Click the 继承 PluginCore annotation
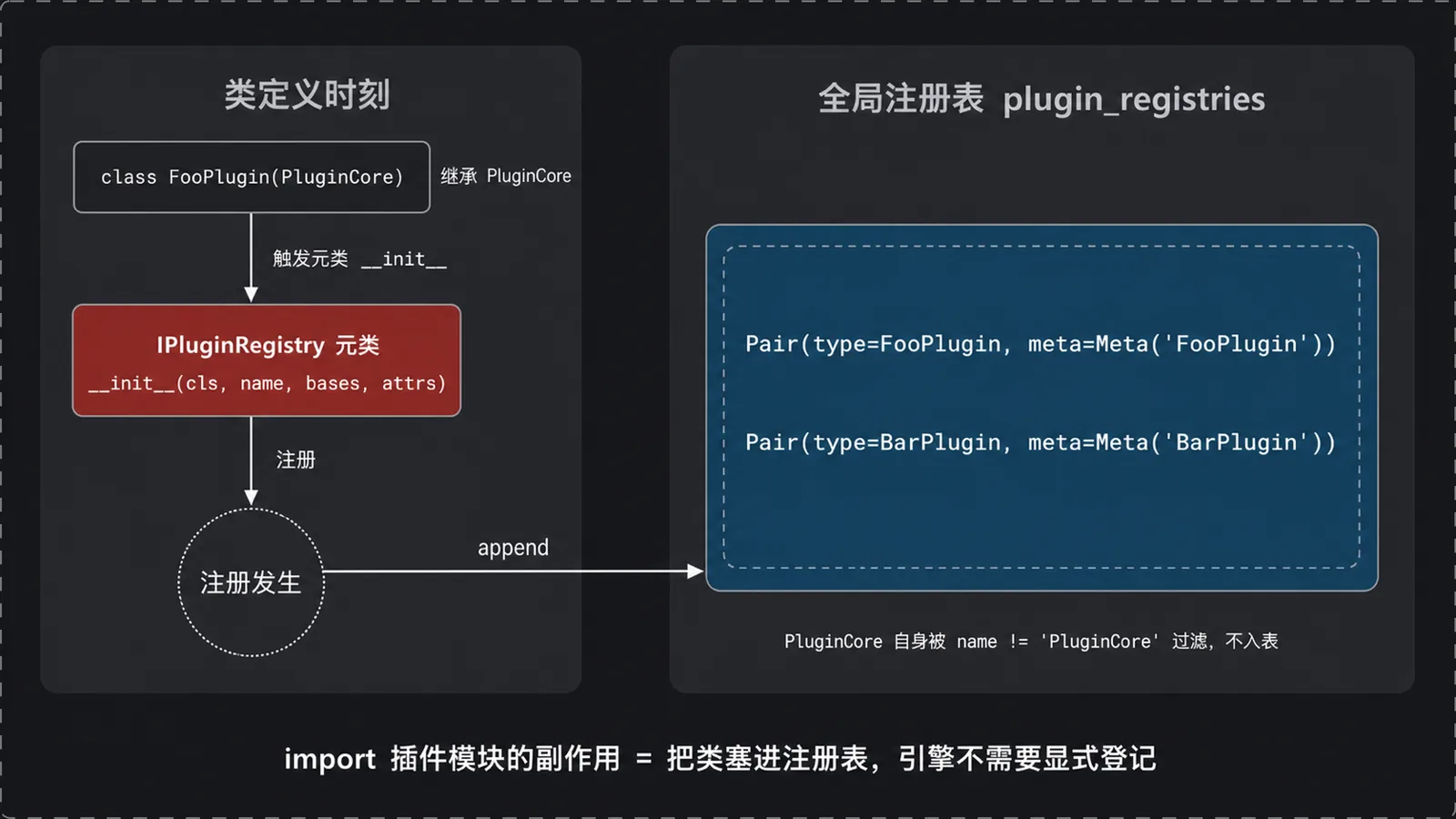The height and width of the screenshot is (819, 1456). [506, 176]
